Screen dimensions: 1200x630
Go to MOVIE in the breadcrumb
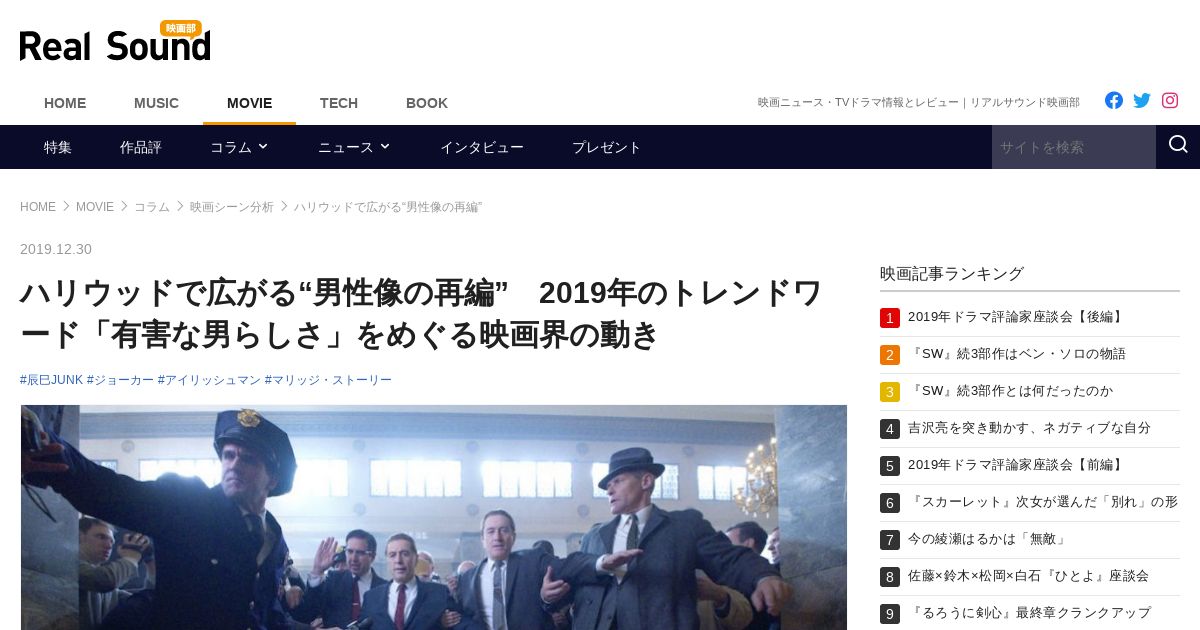[x=95, y=207]
